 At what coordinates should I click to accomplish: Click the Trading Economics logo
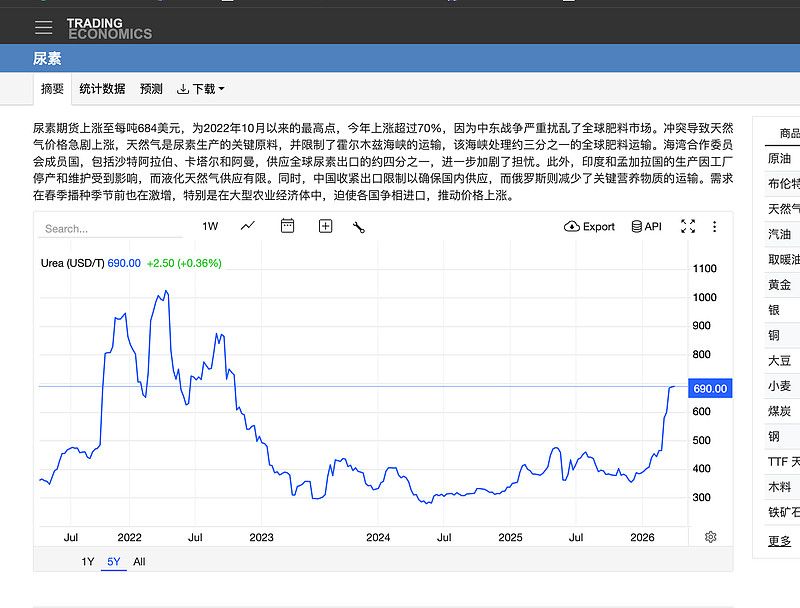(x=109, y=28)
